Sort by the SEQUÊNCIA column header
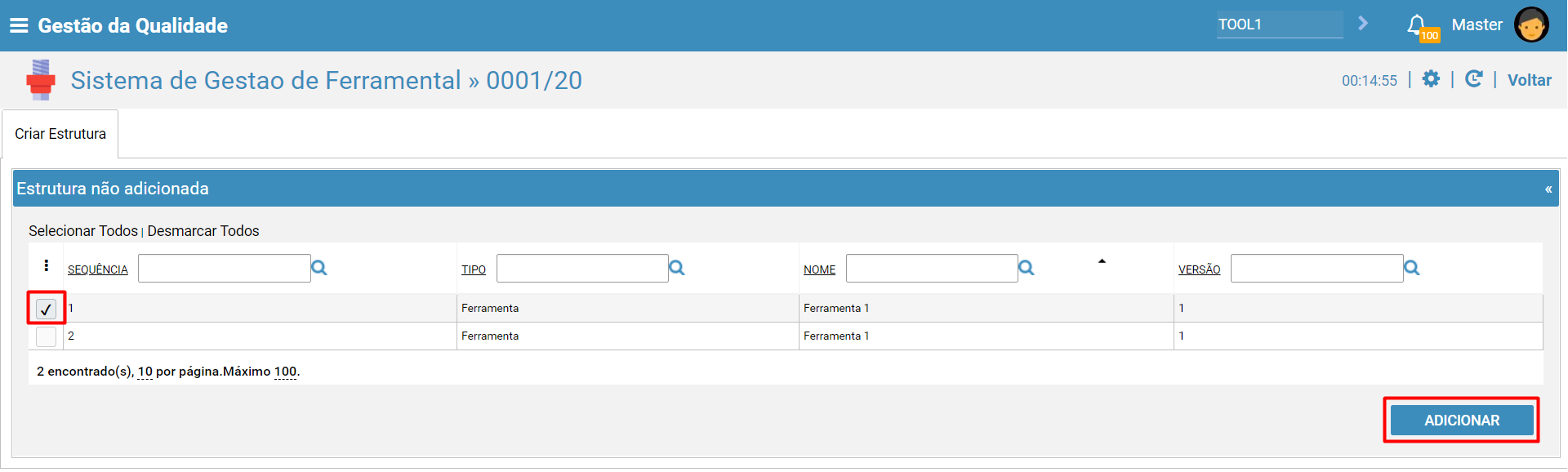Screen dimensions: 1568x472 pyautogui.click(x=98, y=269)
